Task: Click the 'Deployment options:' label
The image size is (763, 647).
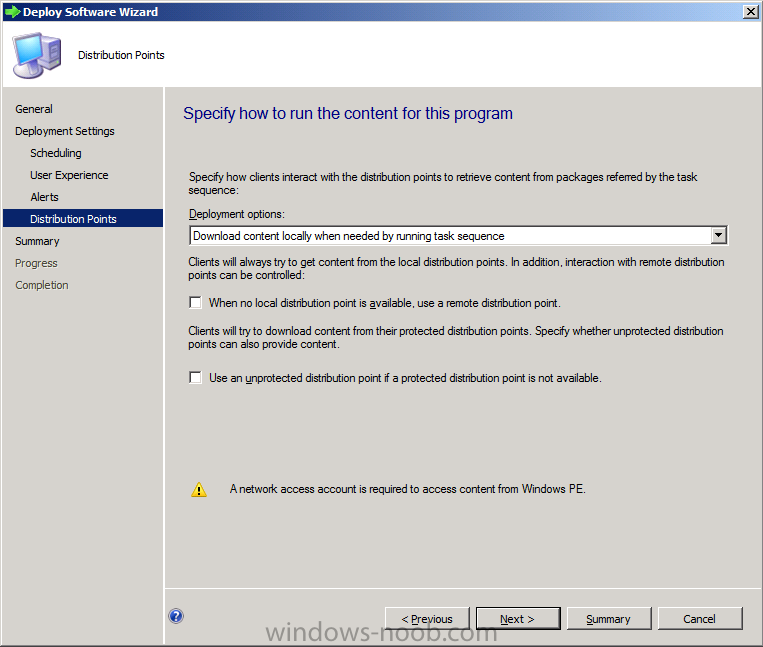Action: [236, 214]
